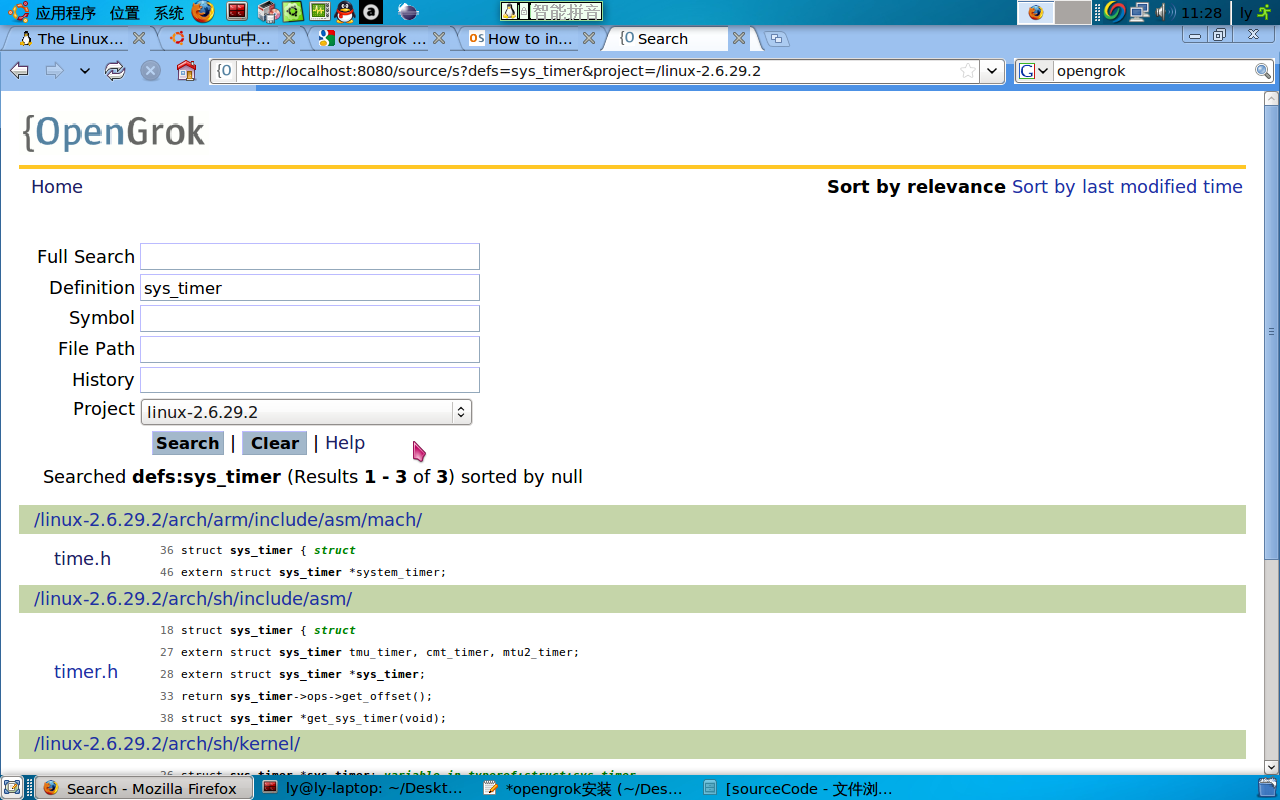
Task: Click the OpenGrok logo
Action: [x=113, y=132]
